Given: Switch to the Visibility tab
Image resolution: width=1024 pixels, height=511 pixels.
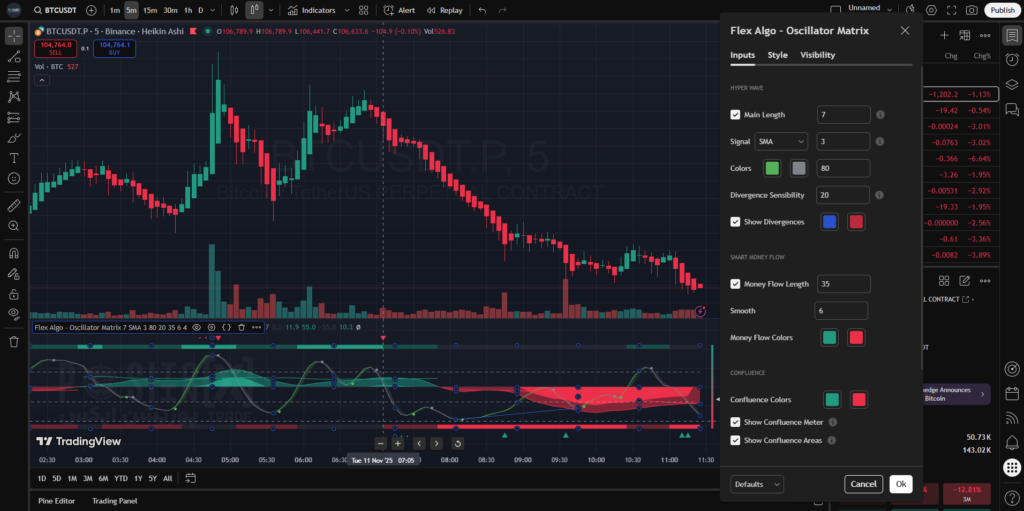Looking at the screenshot, I should (818, 55).
